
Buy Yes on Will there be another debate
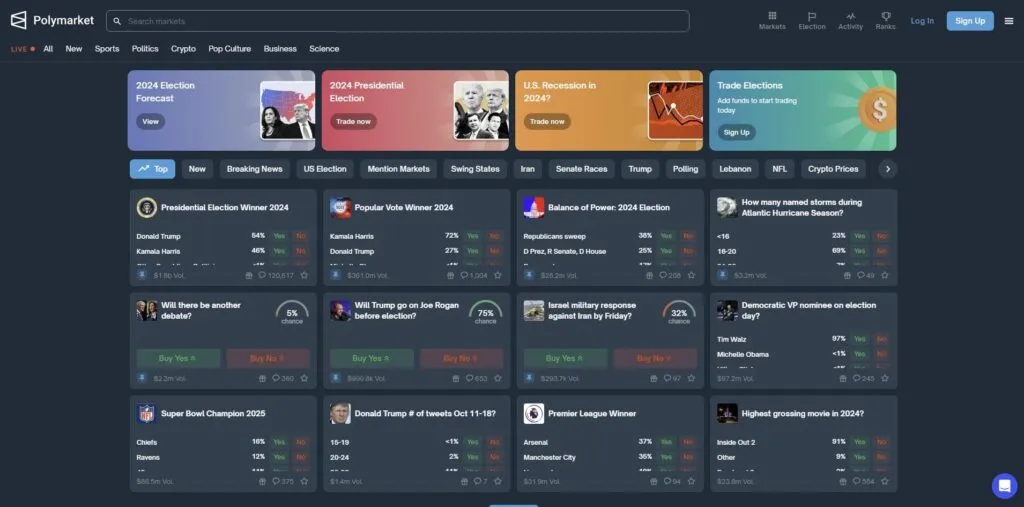178,358
